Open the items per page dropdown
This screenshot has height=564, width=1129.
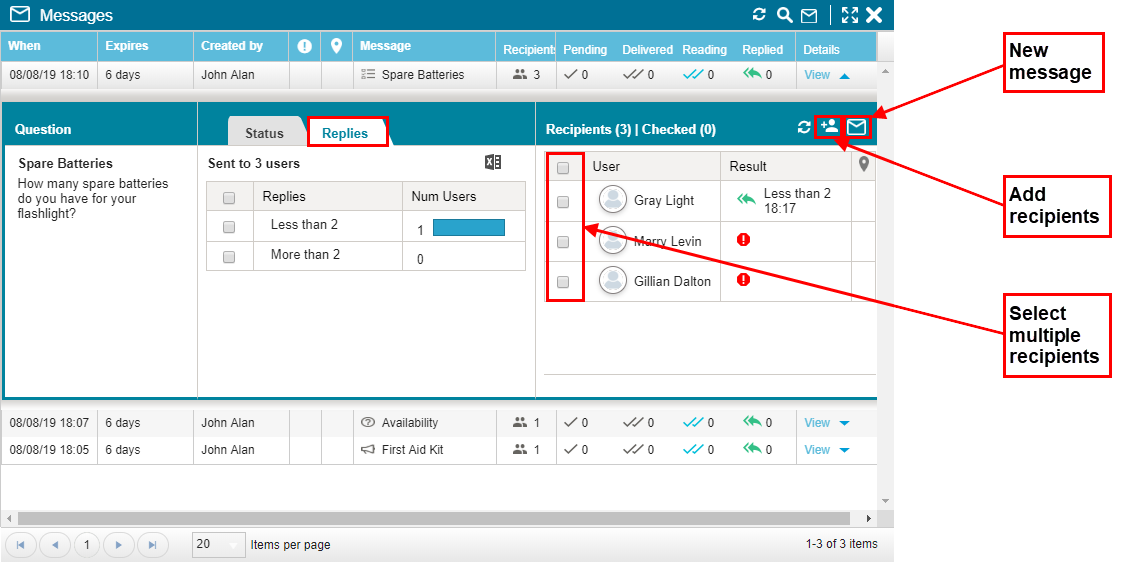point(218,545)
